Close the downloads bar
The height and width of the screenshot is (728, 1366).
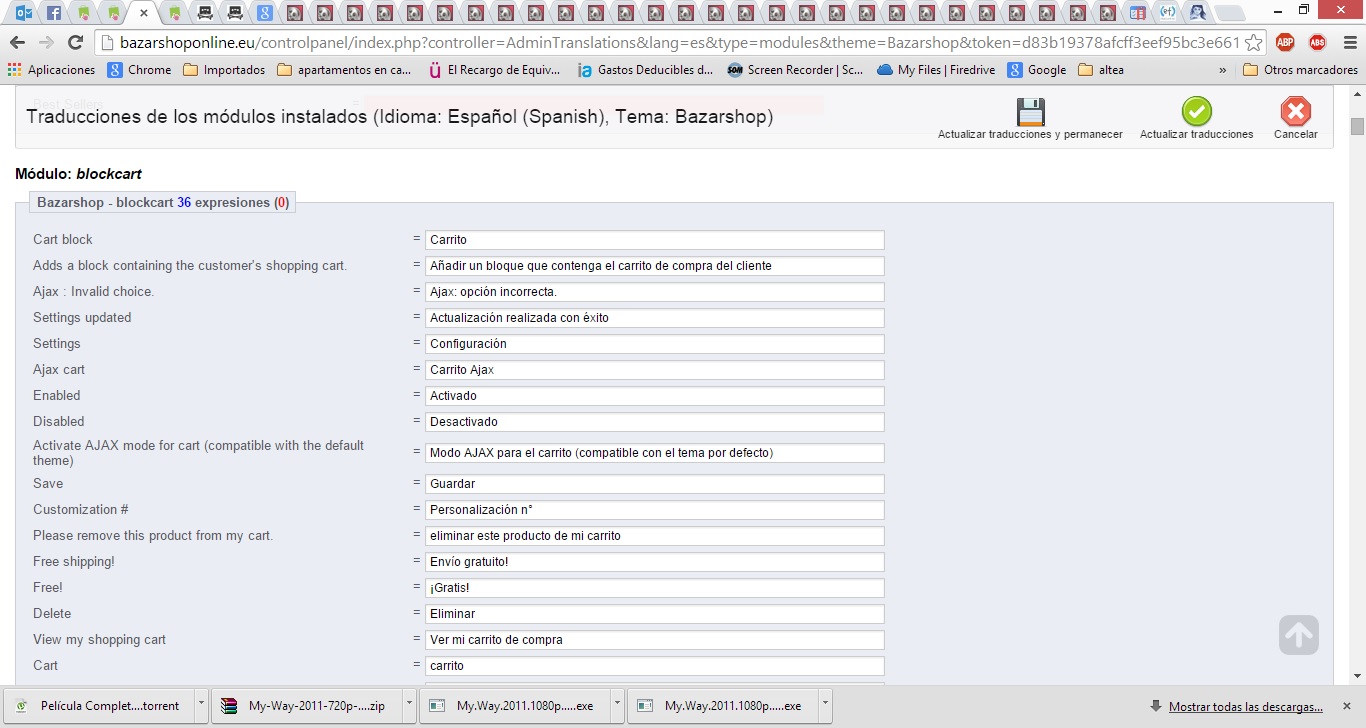point(1346,705)
